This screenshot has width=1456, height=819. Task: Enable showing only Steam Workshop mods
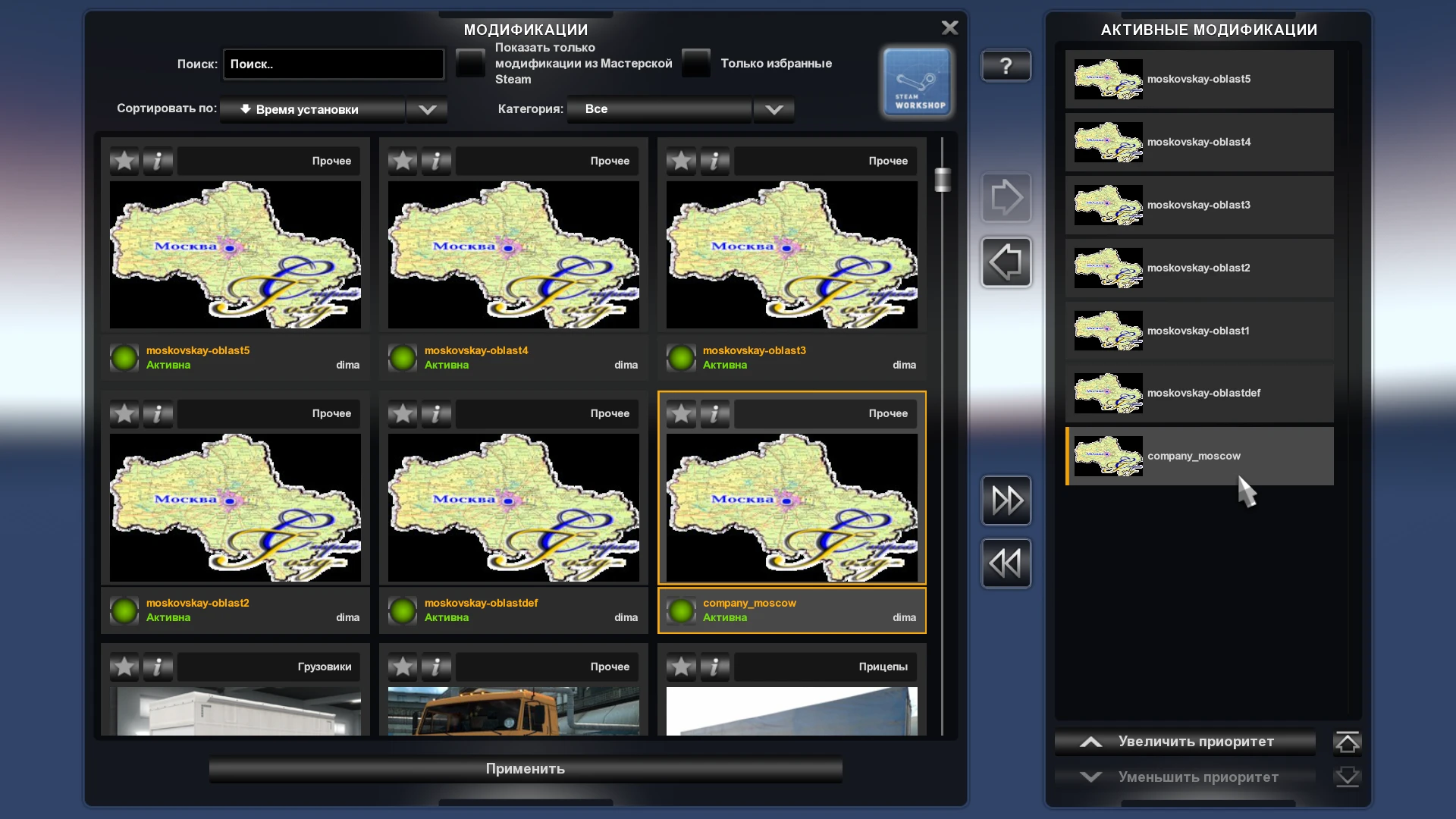click(470, 64)
